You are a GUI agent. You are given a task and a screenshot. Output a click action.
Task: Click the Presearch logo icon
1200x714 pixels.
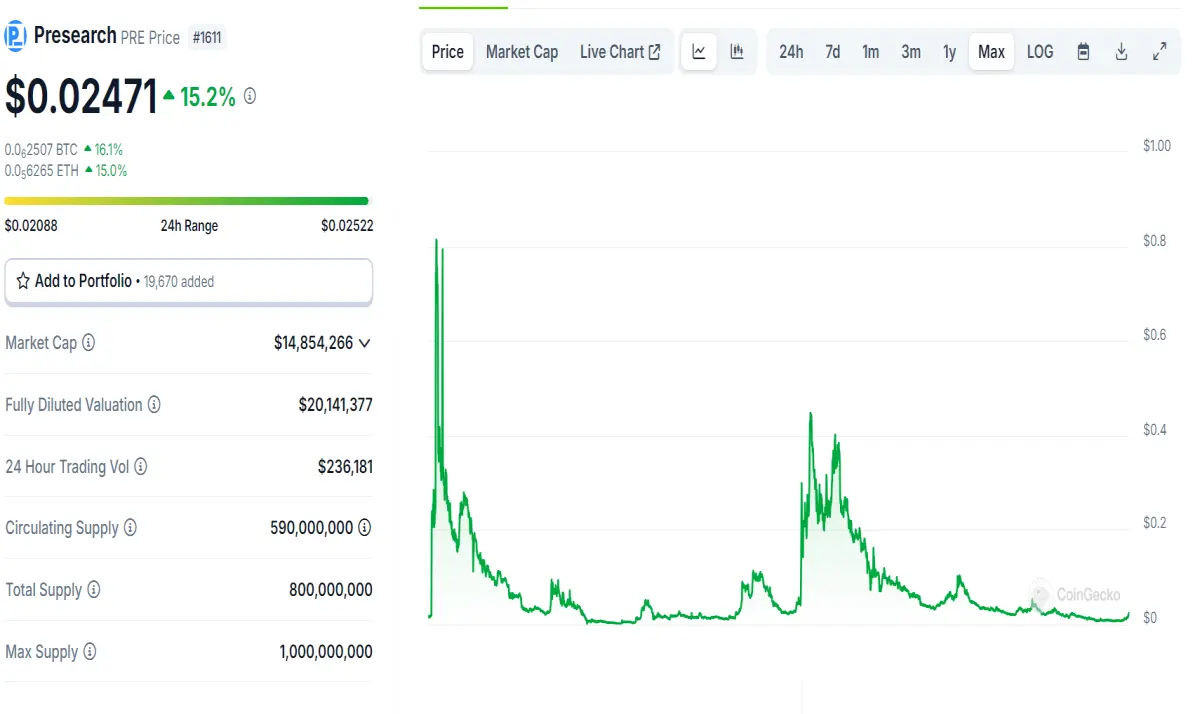pos(16,37)
